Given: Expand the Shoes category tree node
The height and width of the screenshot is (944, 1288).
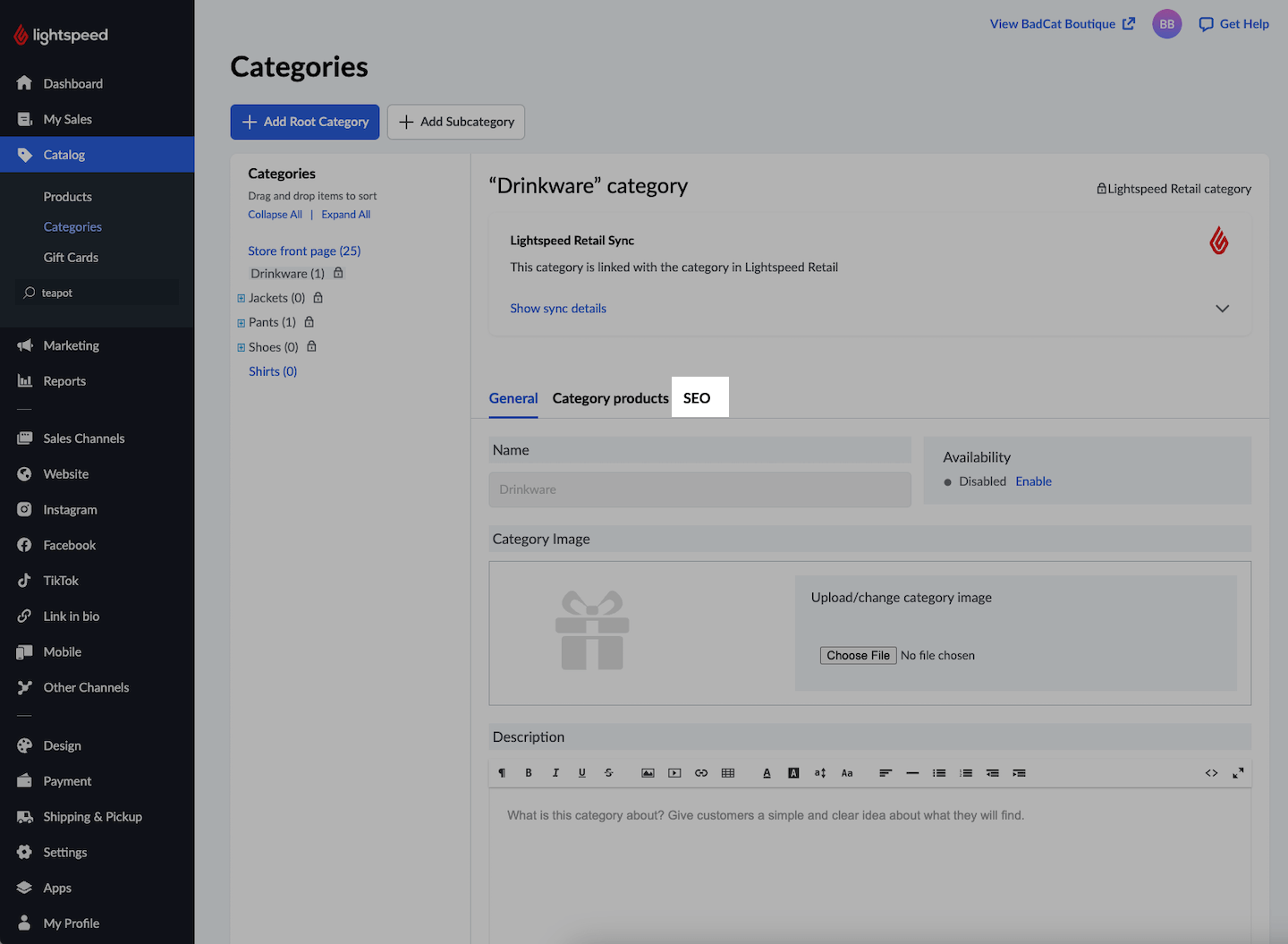Looking at the screenshot, I should point(241,347).
